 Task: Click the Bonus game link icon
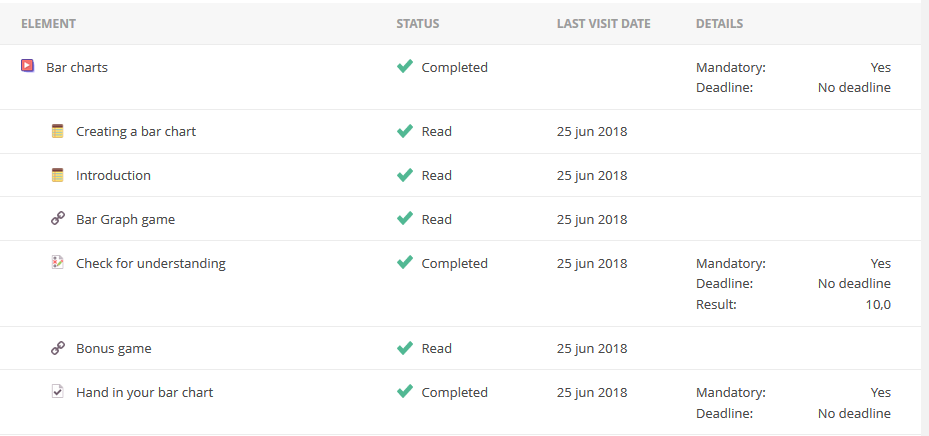(58, 348)
